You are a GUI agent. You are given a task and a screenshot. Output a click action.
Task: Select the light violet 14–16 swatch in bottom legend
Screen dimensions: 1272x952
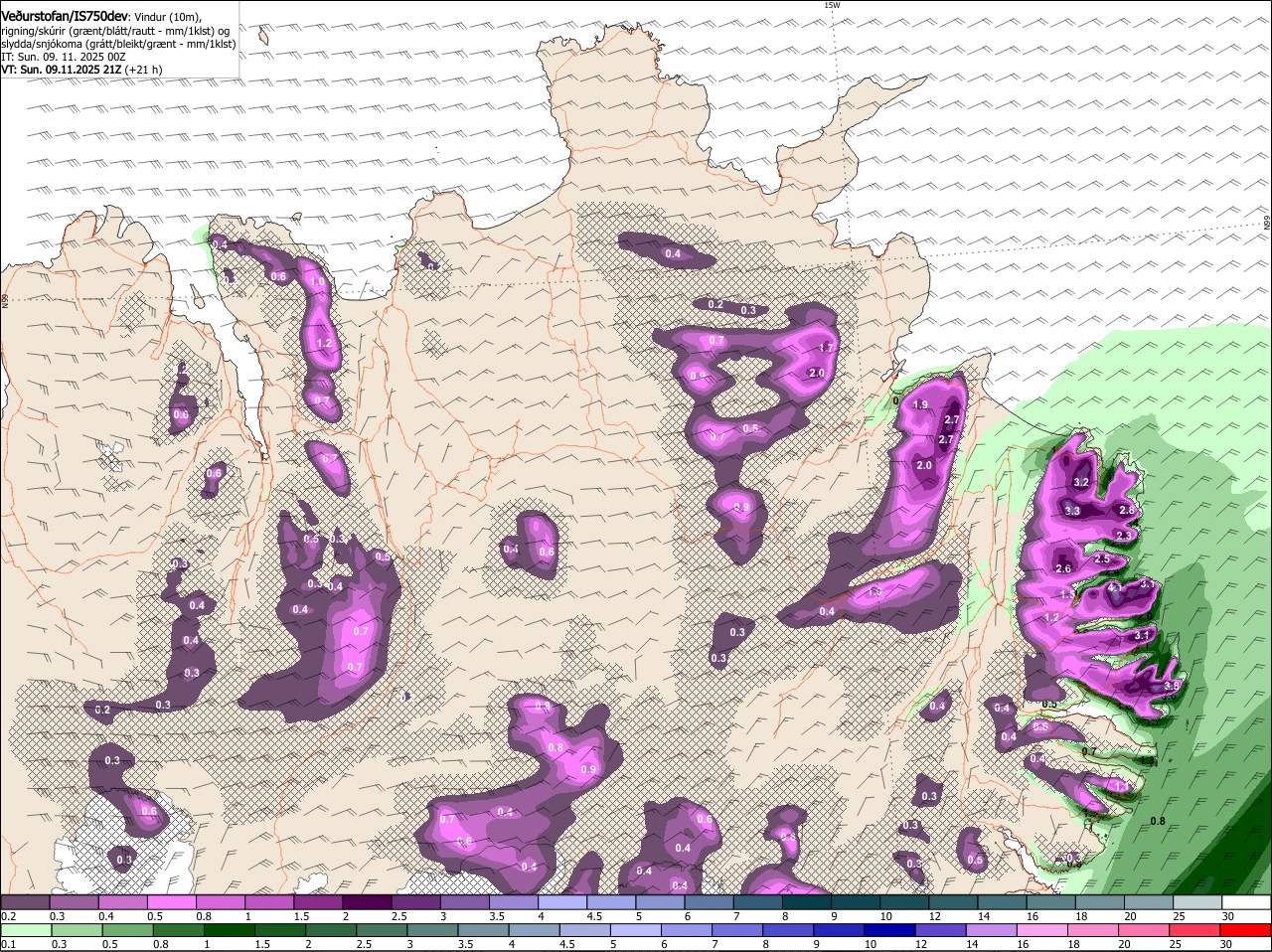994,930
